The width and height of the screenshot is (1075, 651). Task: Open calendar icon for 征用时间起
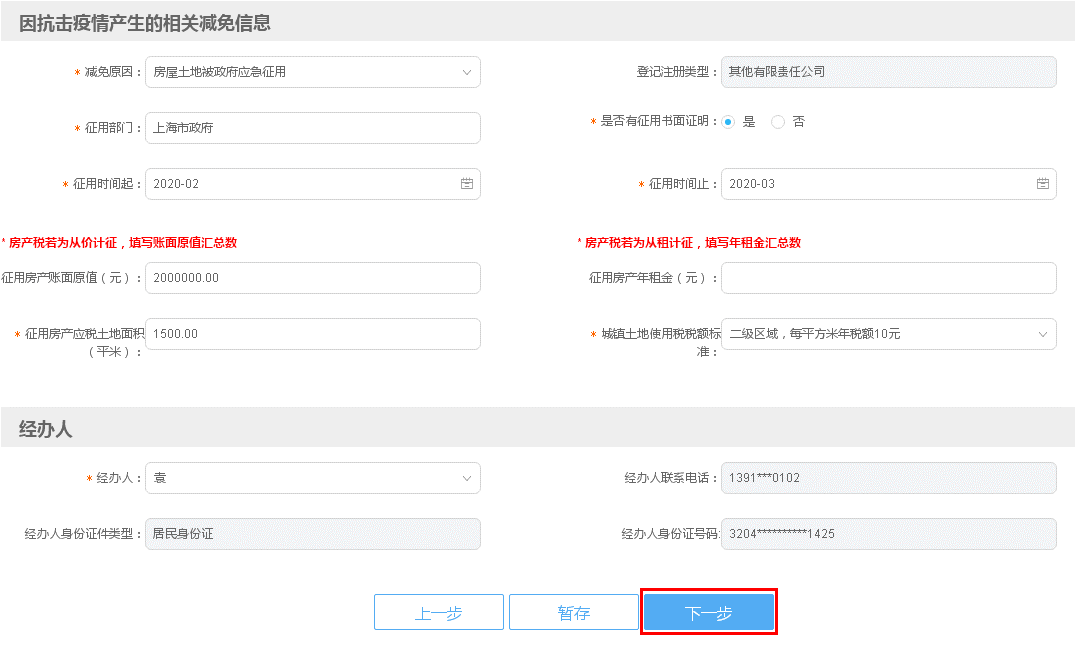[466, 184]
